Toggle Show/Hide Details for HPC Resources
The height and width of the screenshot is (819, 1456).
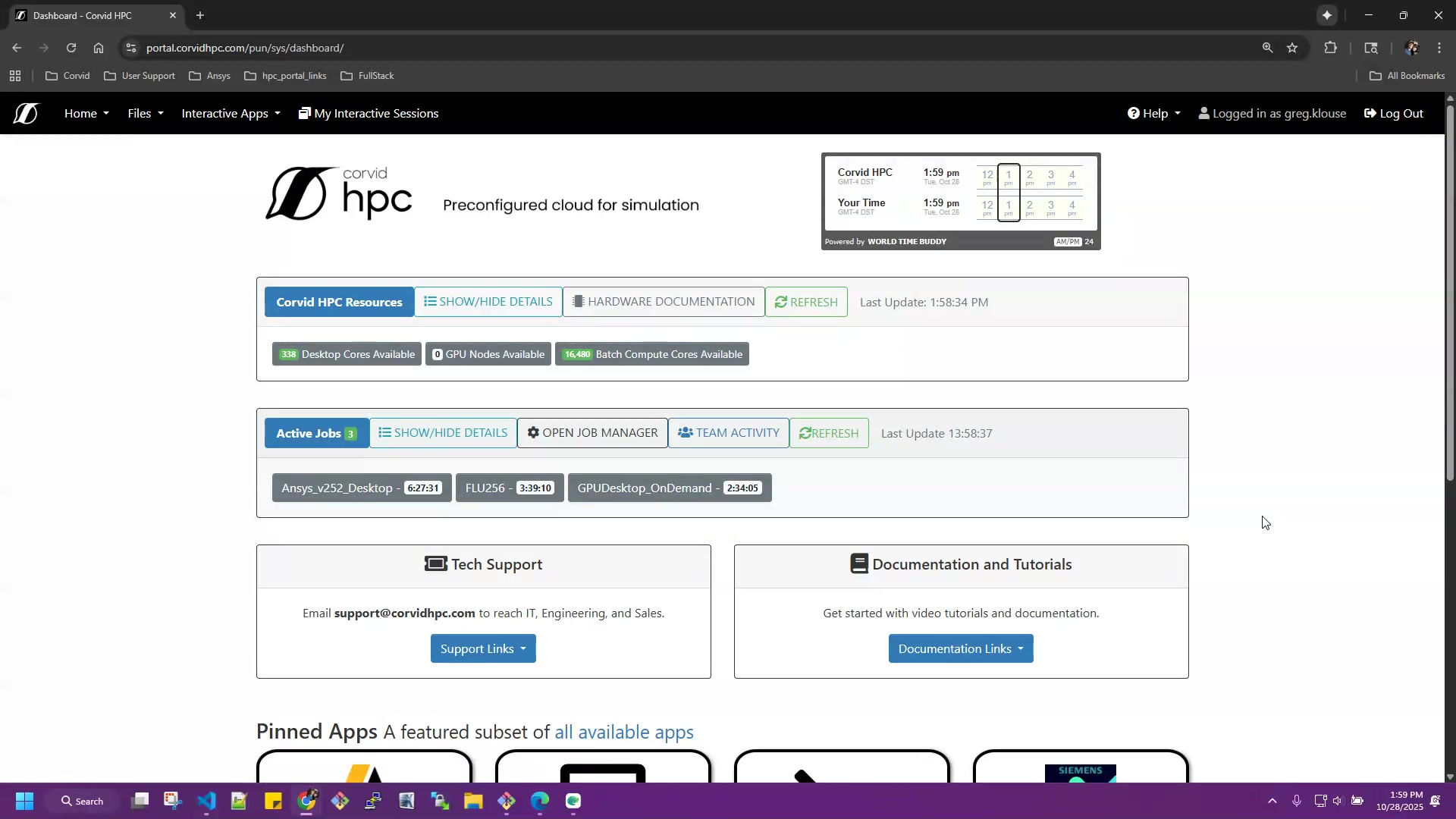tap(488, 302)
